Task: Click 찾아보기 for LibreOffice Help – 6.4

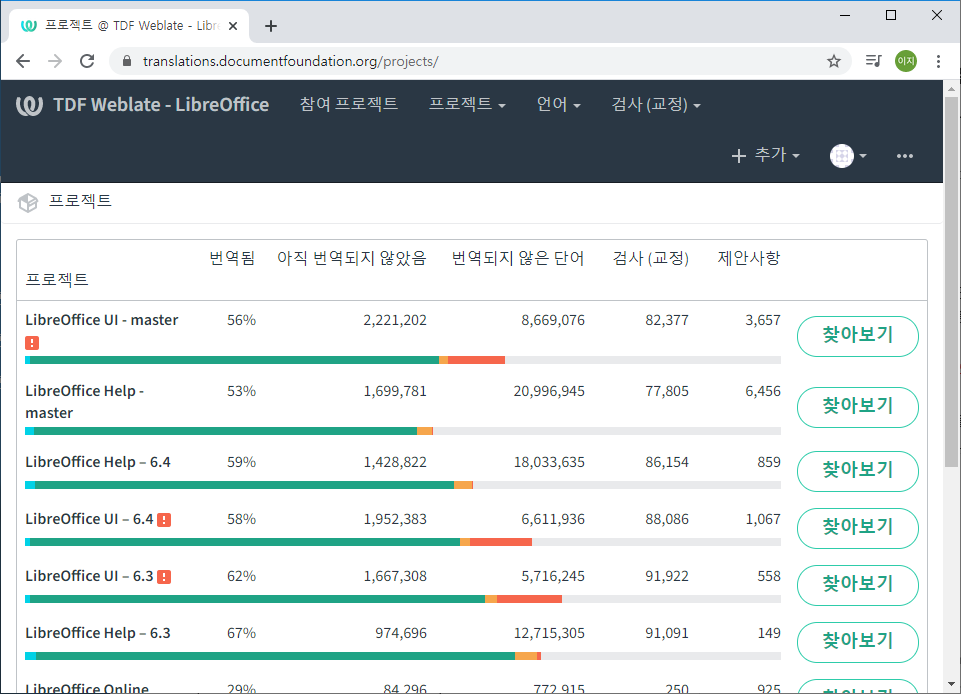Action: pyautogui.click(x=857, y=471)
